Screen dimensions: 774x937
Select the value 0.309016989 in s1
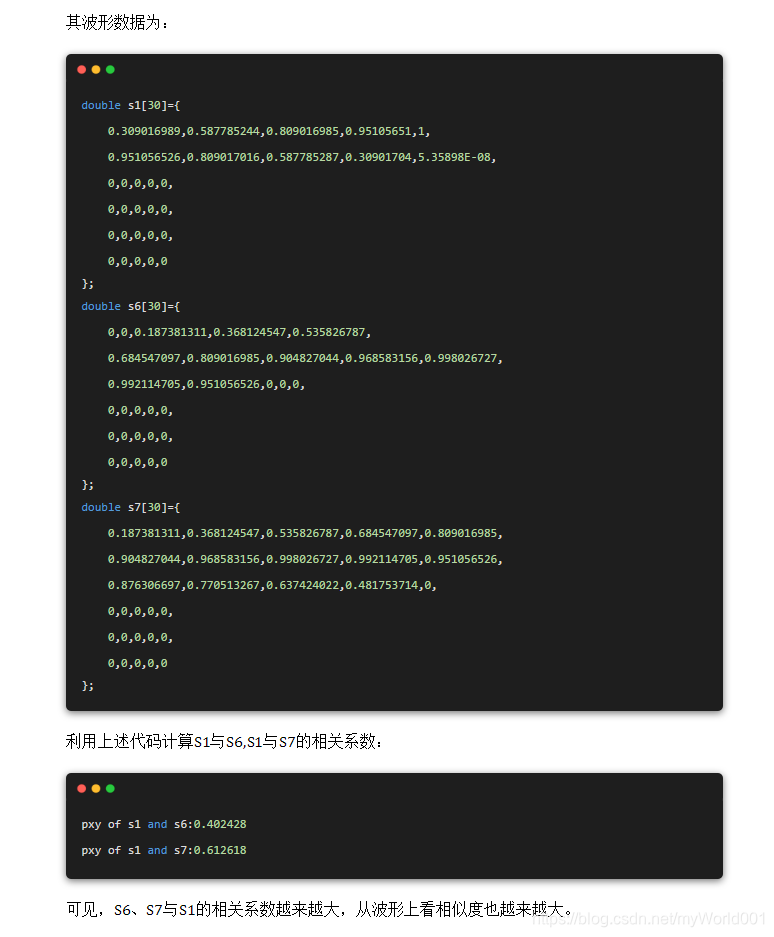pos(144,131)
